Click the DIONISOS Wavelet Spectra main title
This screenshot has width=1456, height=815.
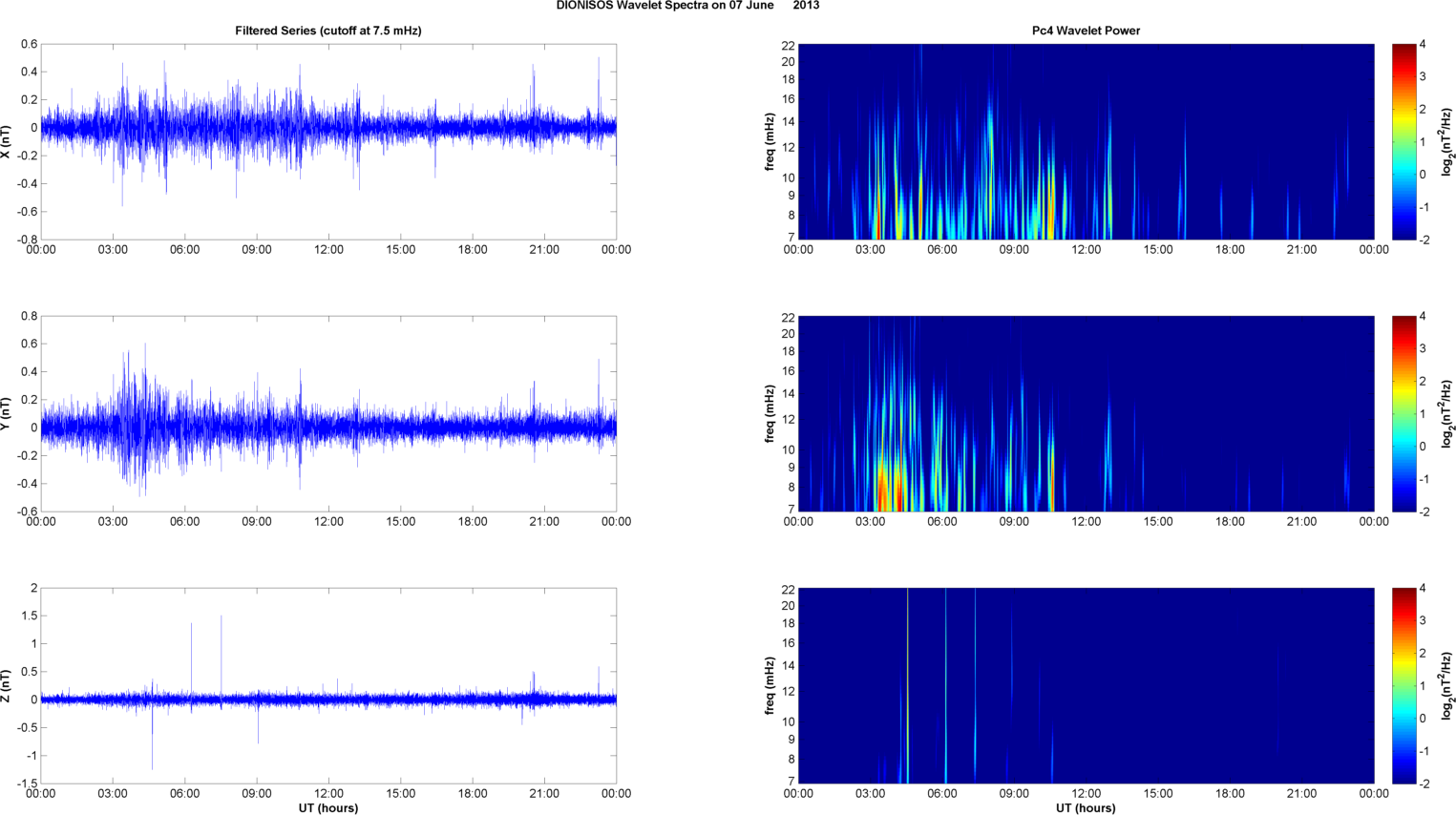click(x=687, y=6)
